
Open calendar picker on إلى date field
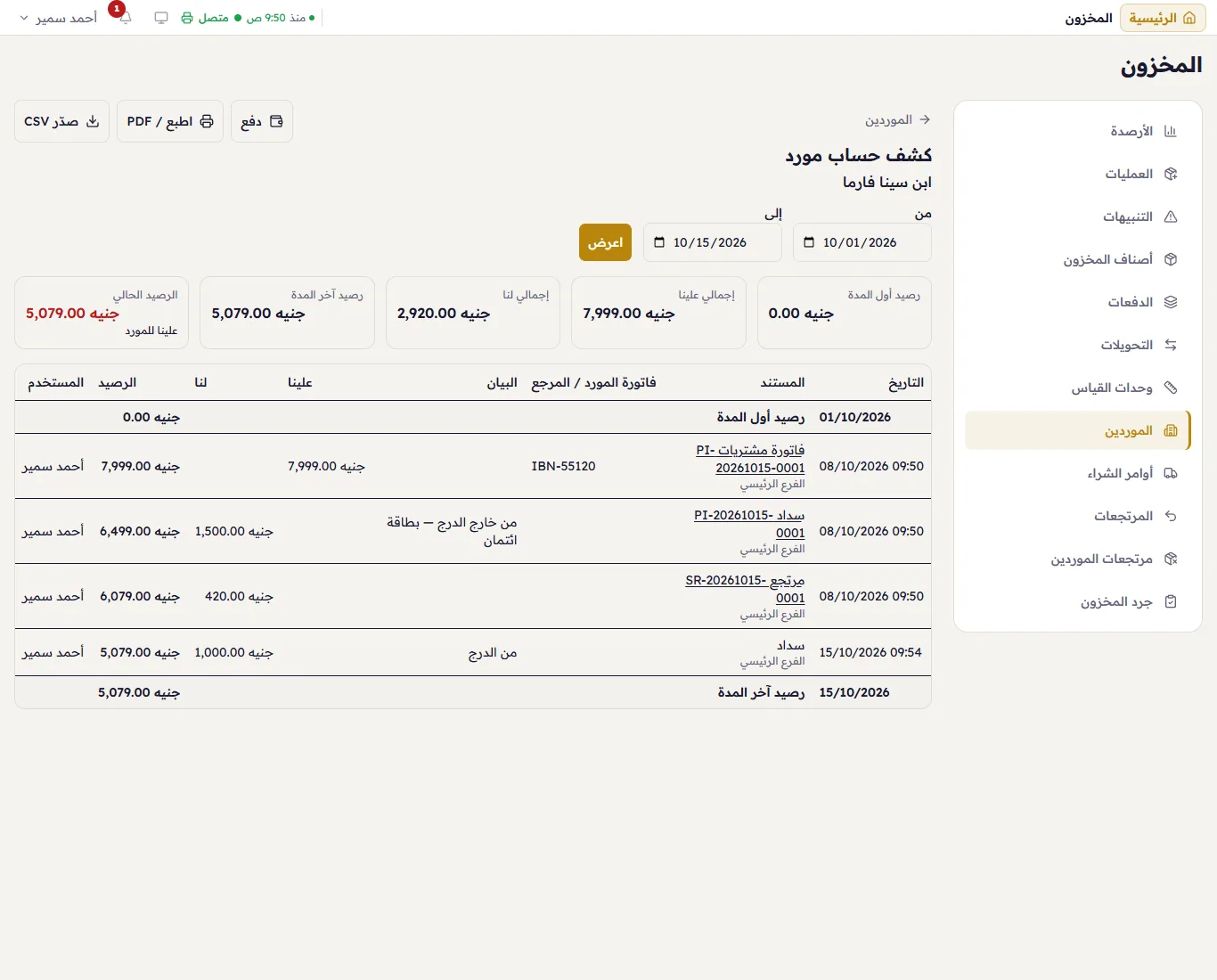coord(659,242)
